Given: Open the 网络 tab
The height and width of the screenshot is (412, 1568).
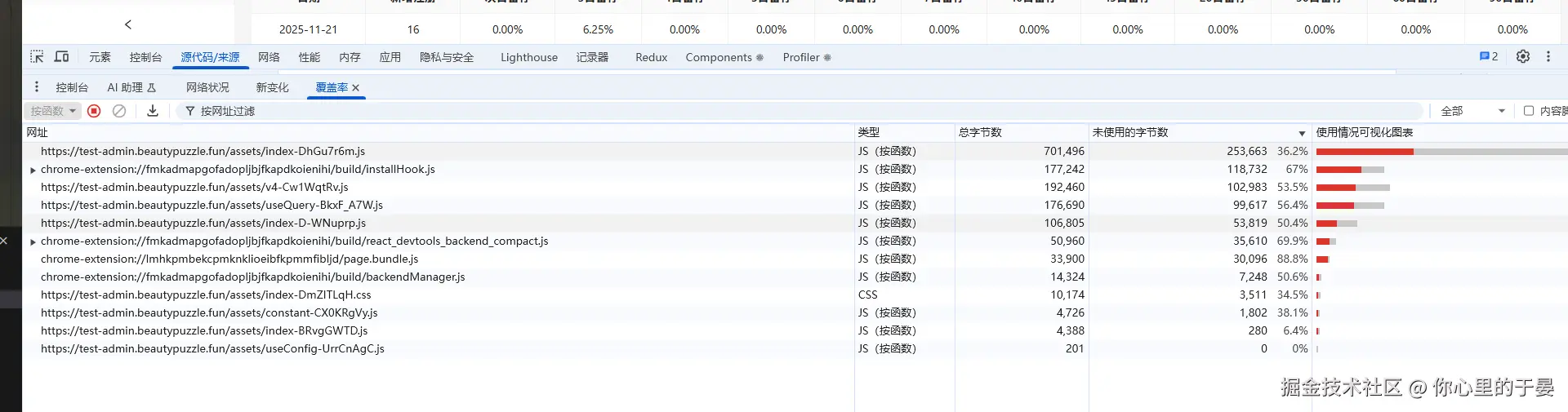Looking at the screenshot, I should coord(269,57).
